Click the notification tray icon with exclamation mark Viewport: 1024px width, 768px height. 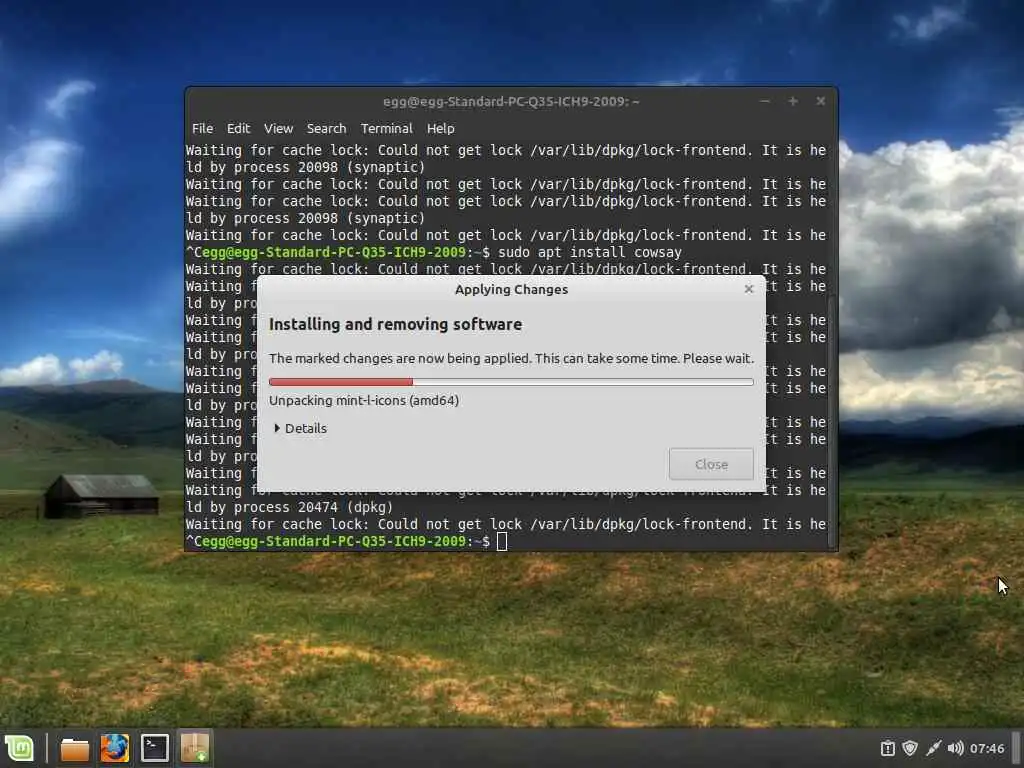pos(887,748)
